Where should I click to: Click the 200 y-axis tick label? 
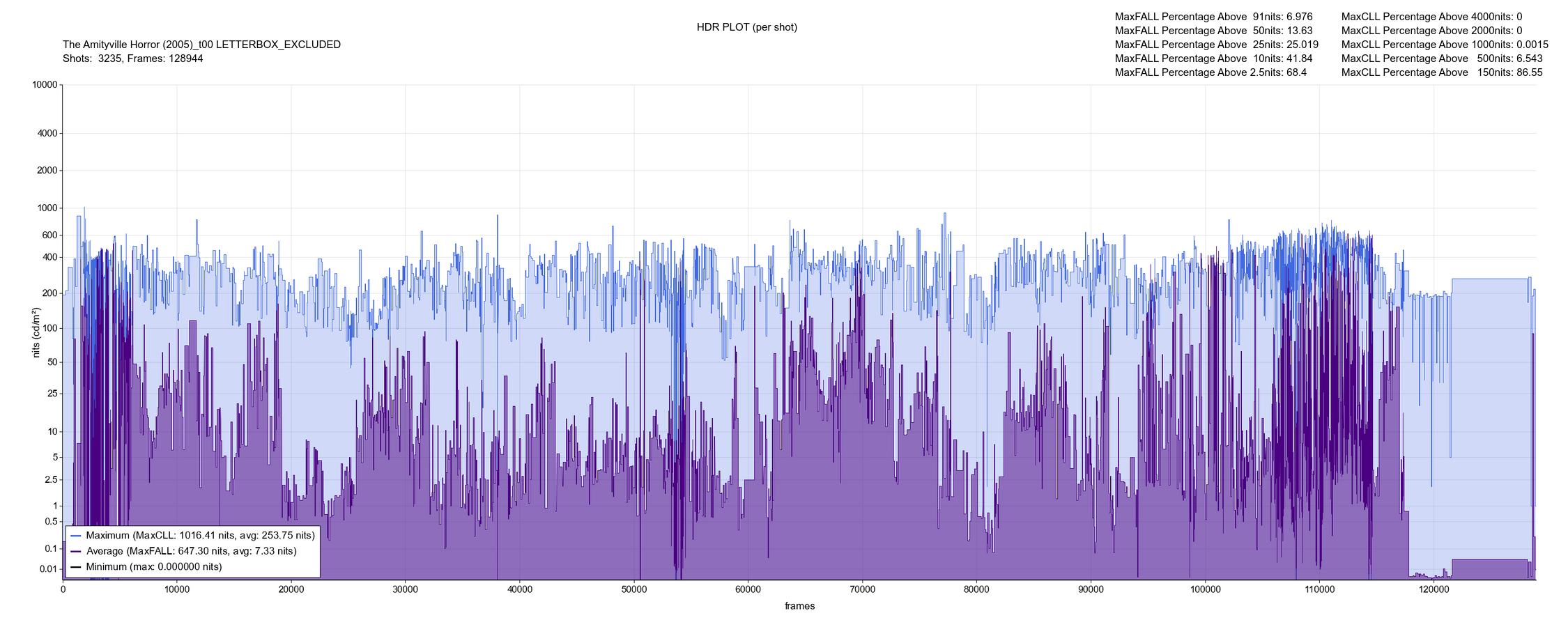tap(49, 293)
